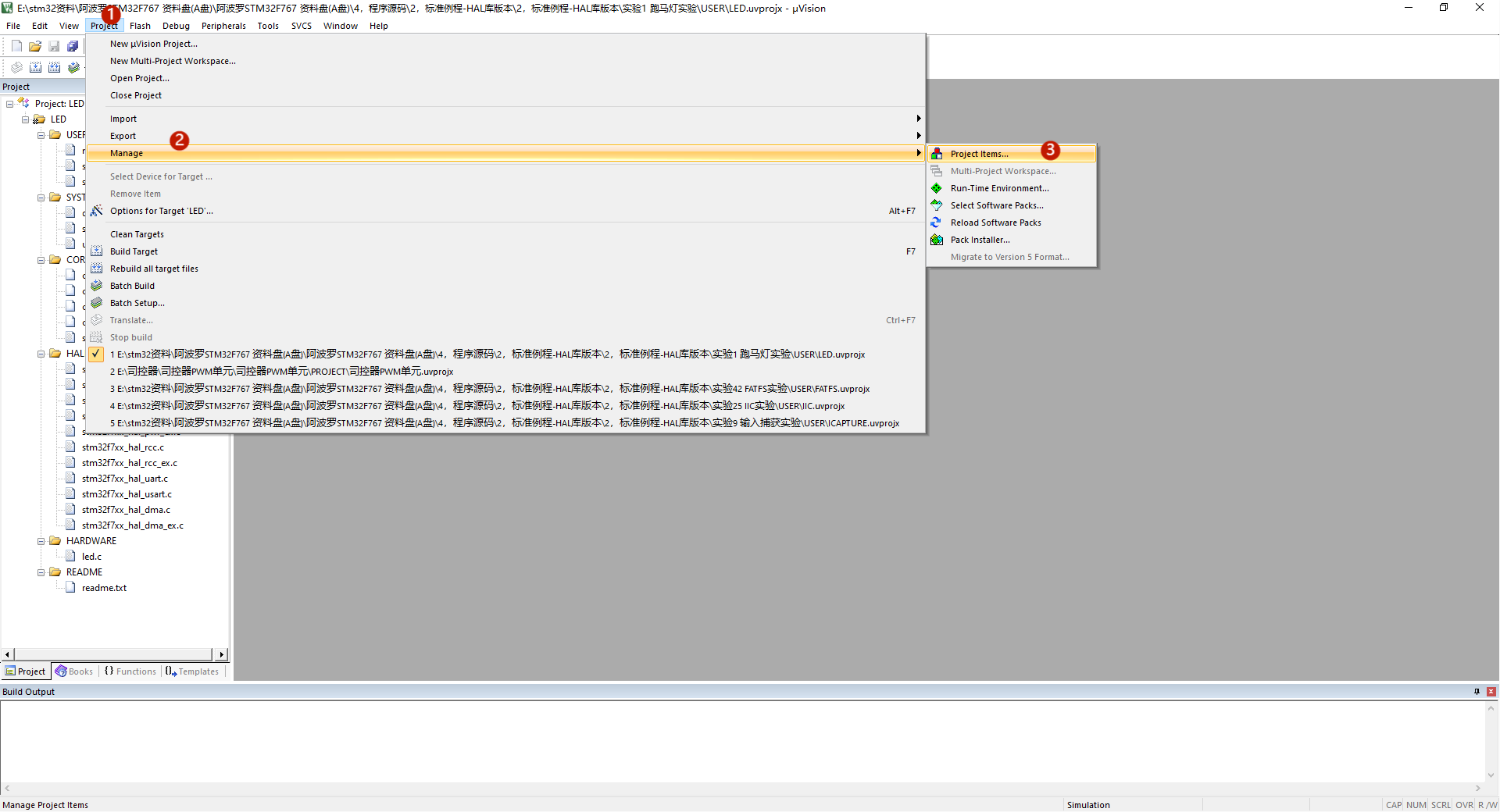The height and width of the screenshot is (812, 1500).
Task: Click the Stop build menu entry
Action: coord(505,337)
